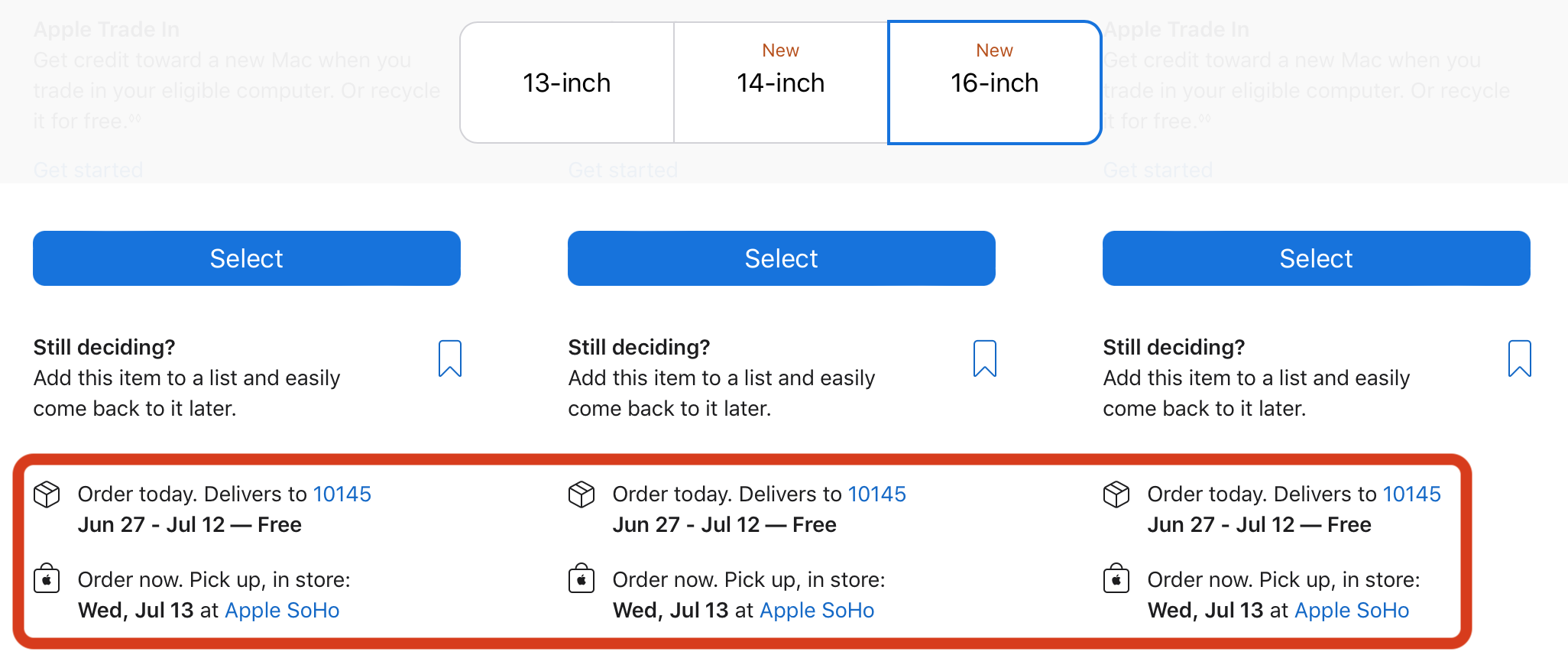The image size is (1568, 671).
Task: Bookmark the middle column item for later
Action: (985, 358)
